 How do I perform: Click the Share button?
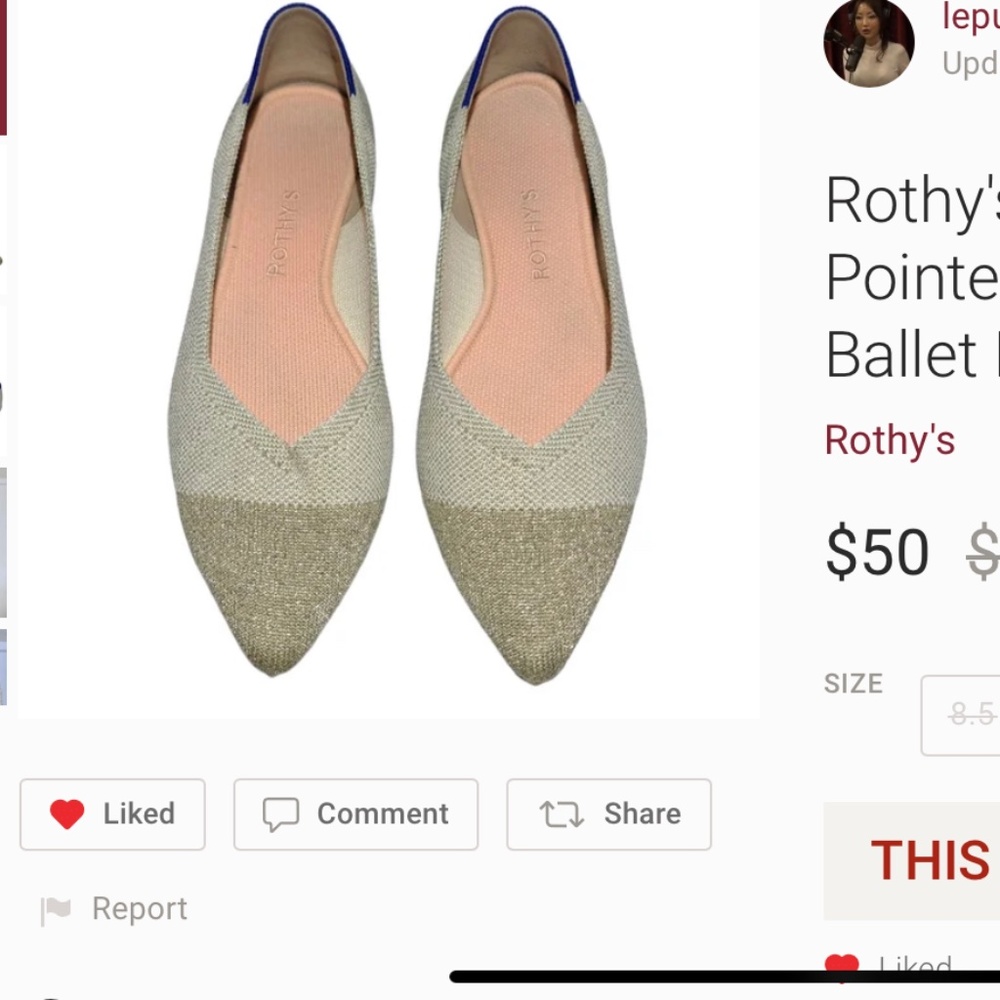tap(608, 814)
